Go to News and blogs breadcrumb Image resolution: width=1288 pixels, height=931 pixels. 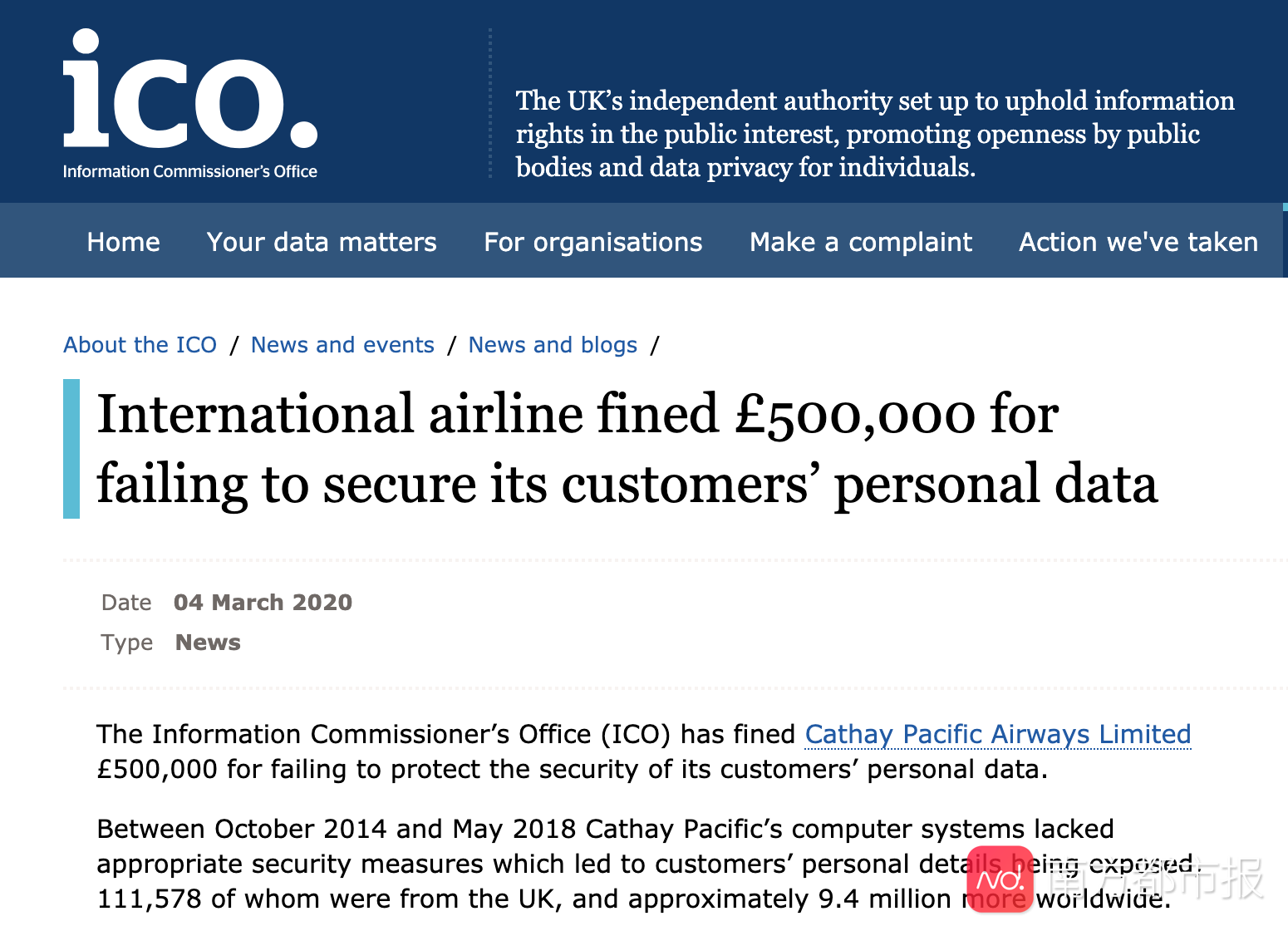553,345
